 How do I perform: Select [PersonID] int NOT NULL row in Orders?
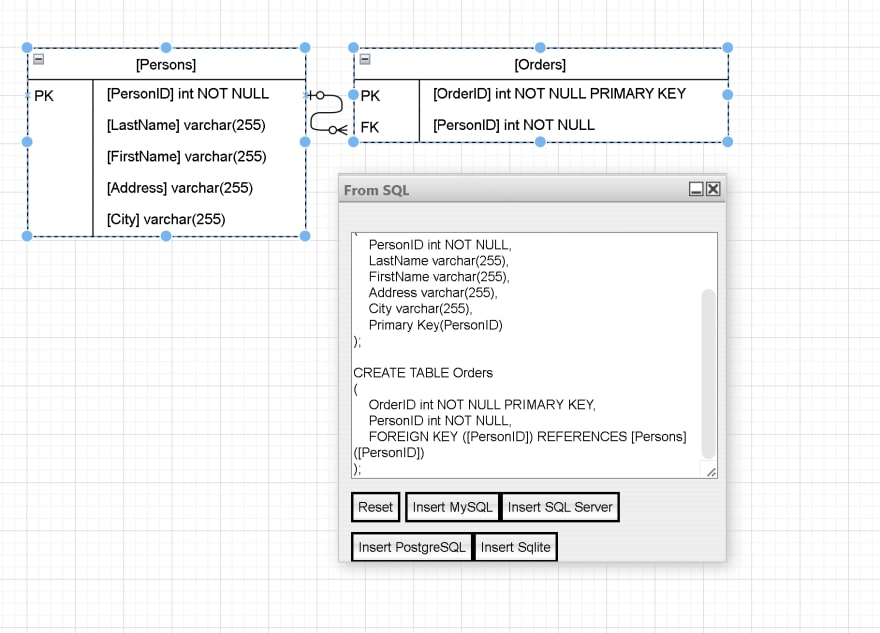coord(514,125)
